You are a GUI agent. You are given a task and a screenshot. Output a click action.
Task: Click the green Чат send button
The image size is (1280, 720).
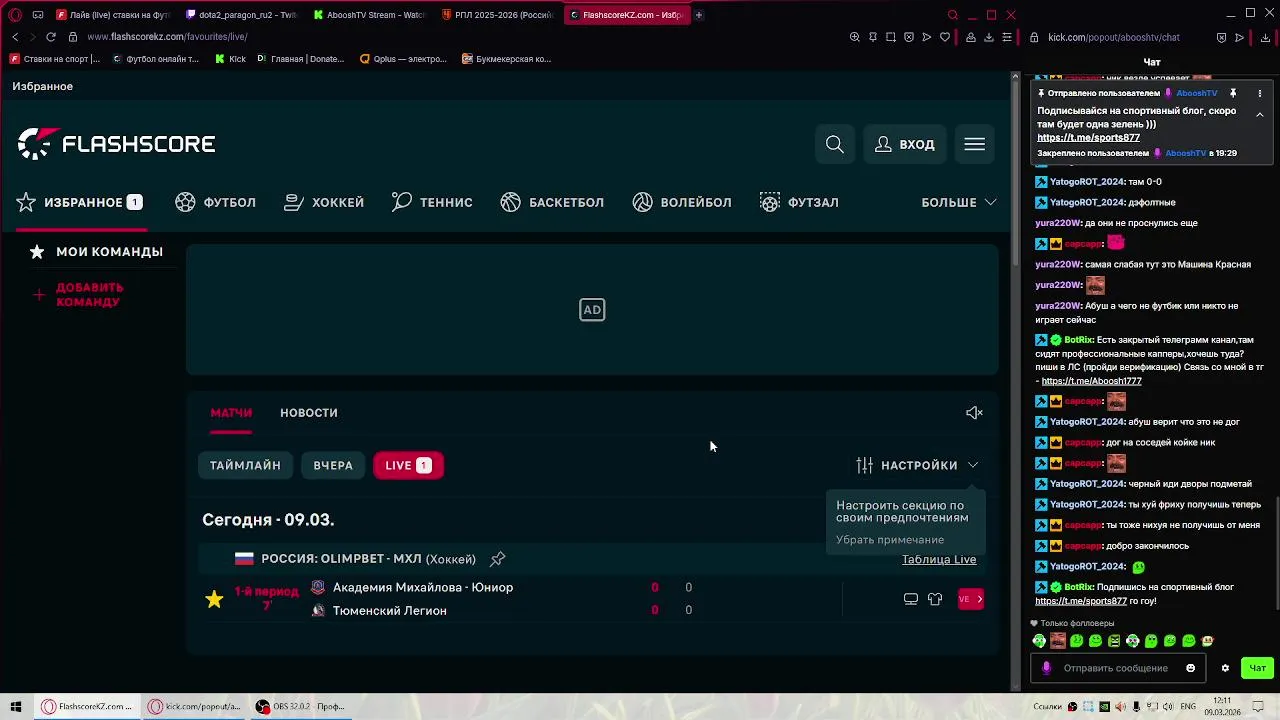(1257, 668)
